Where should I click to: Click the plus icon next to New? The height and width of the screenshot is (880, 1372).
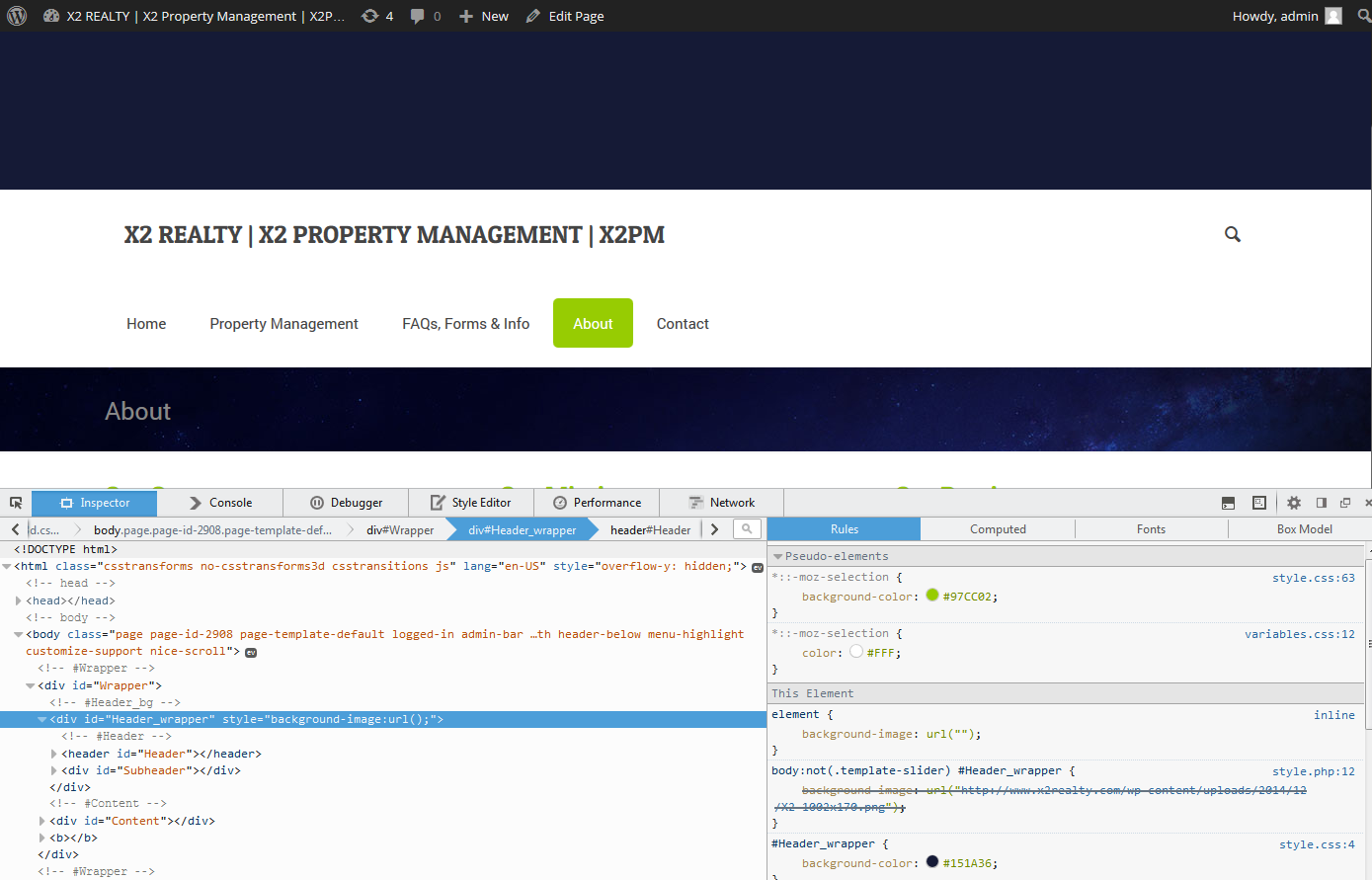click(x=466, y=16)
